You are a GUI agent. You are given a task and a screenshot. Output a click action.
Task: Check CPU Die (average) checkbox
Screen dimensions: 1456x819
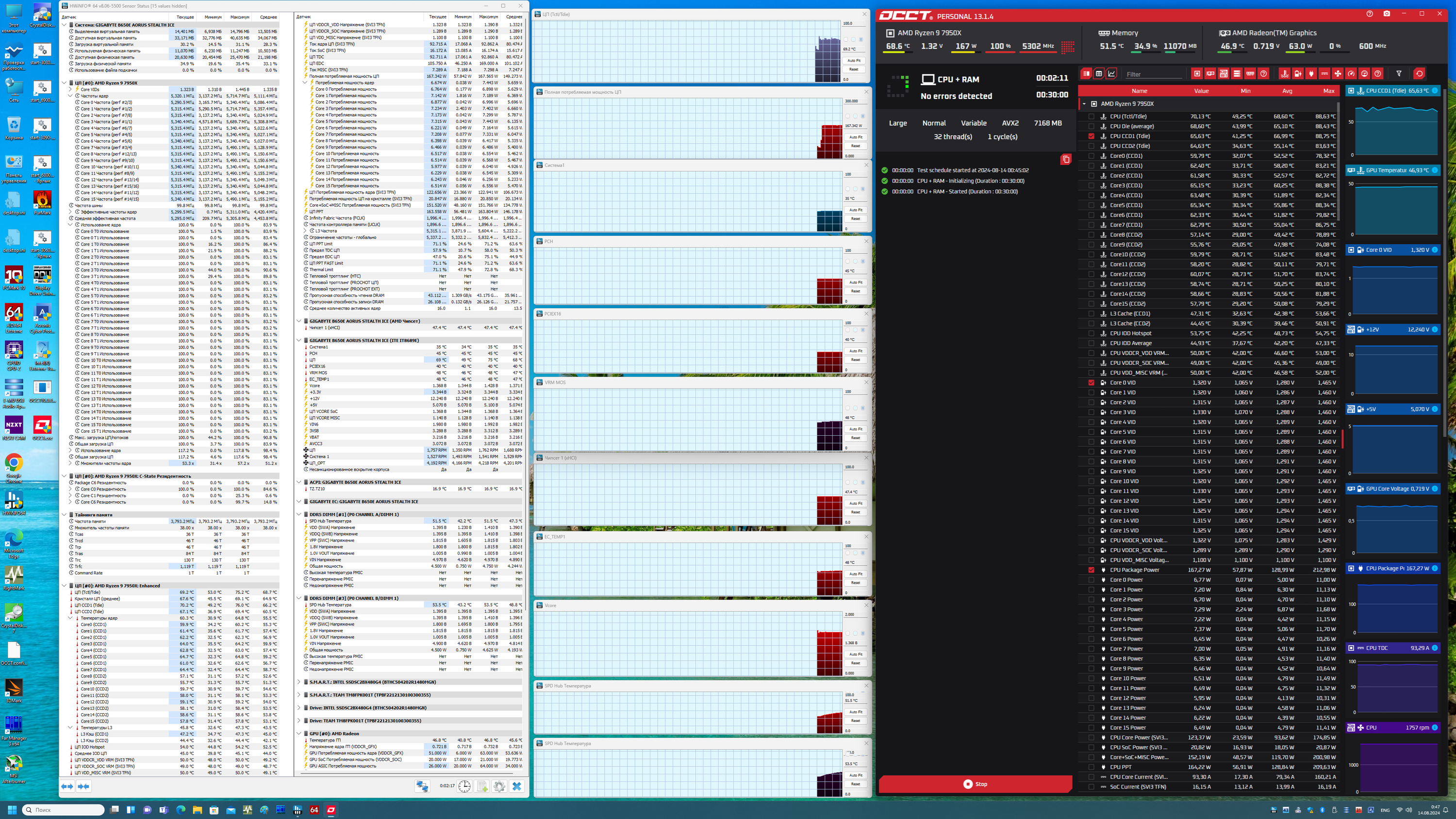coord(1091,127)
